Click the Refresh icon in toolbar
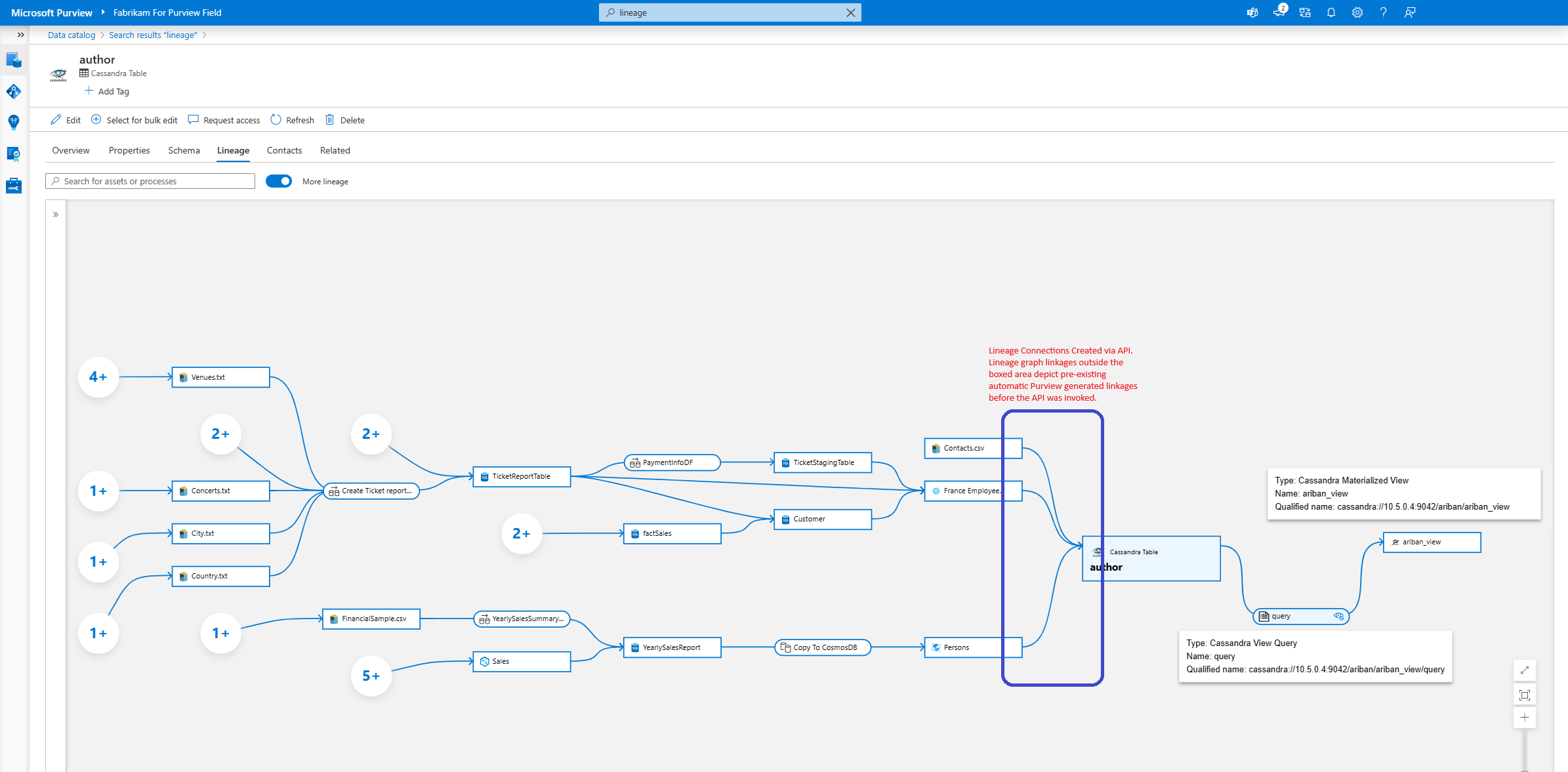 click(276, 120)
